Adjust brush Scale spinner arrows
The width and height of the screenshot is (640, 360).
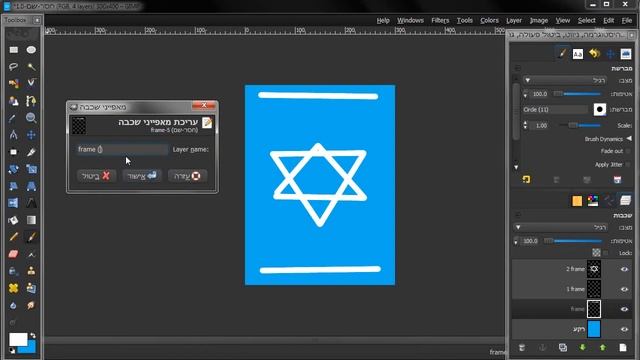tap(525, 125)
